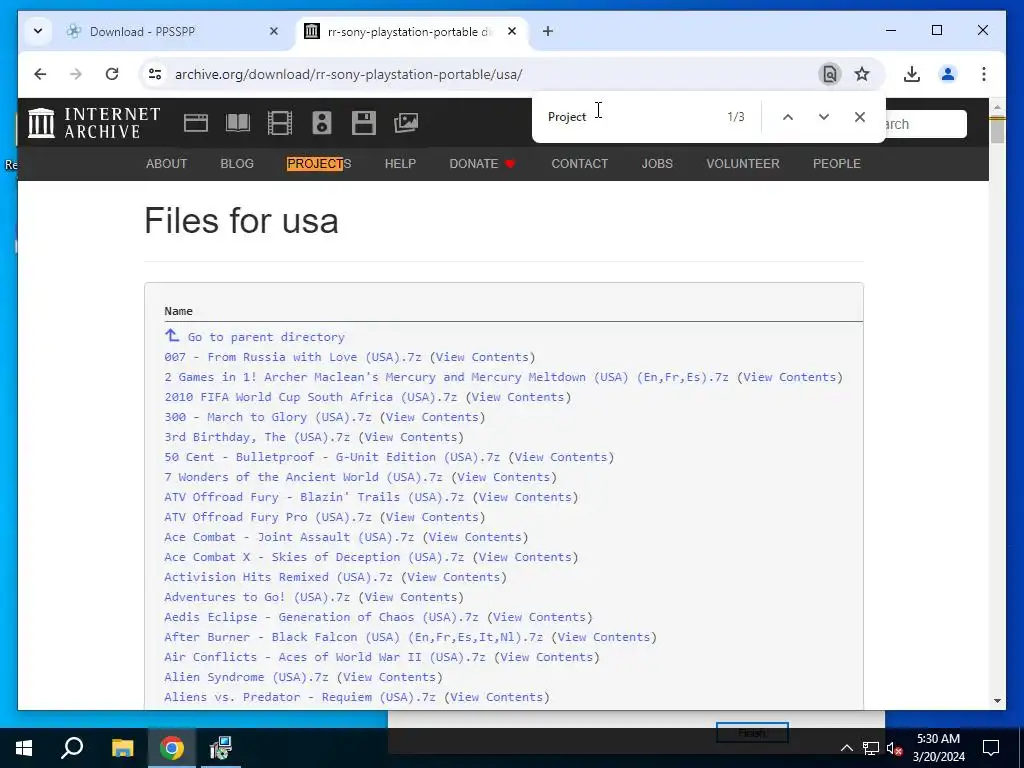The image size is (1024, 768).
Task: View site information icon in address bar
Action: point(155,74)
